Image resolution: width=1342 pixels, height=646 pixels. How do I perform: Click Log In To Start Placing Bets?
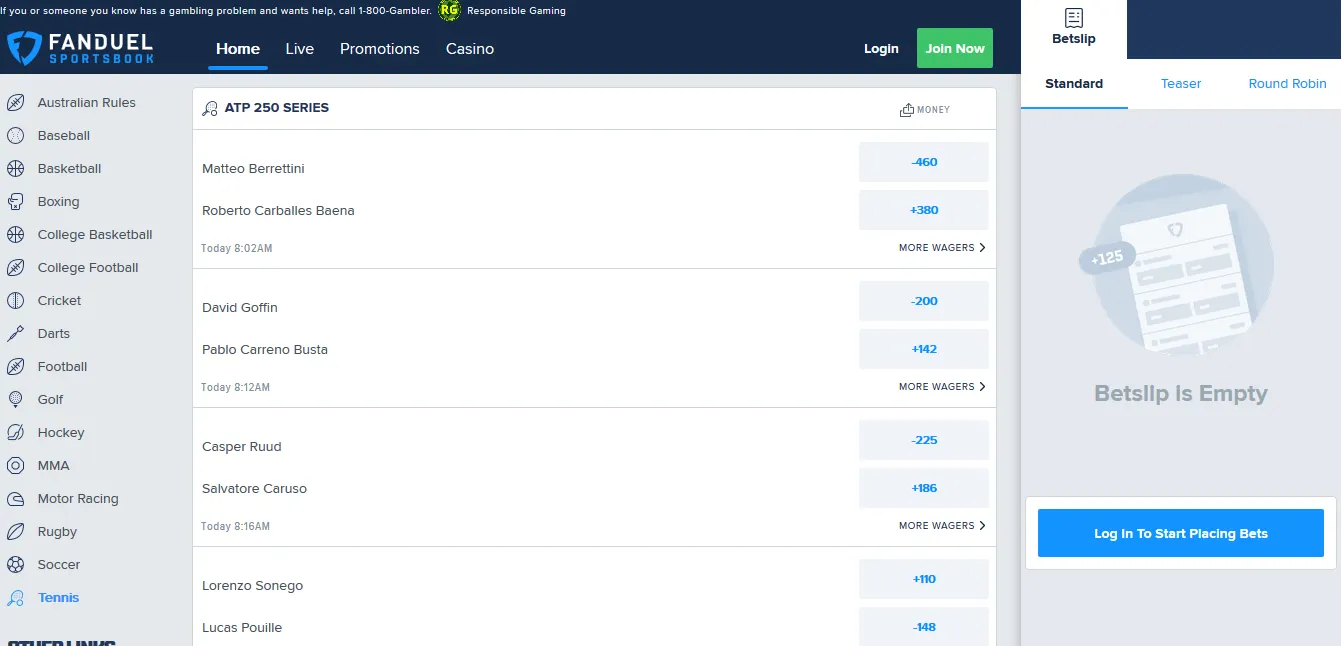click(1180, 533)
